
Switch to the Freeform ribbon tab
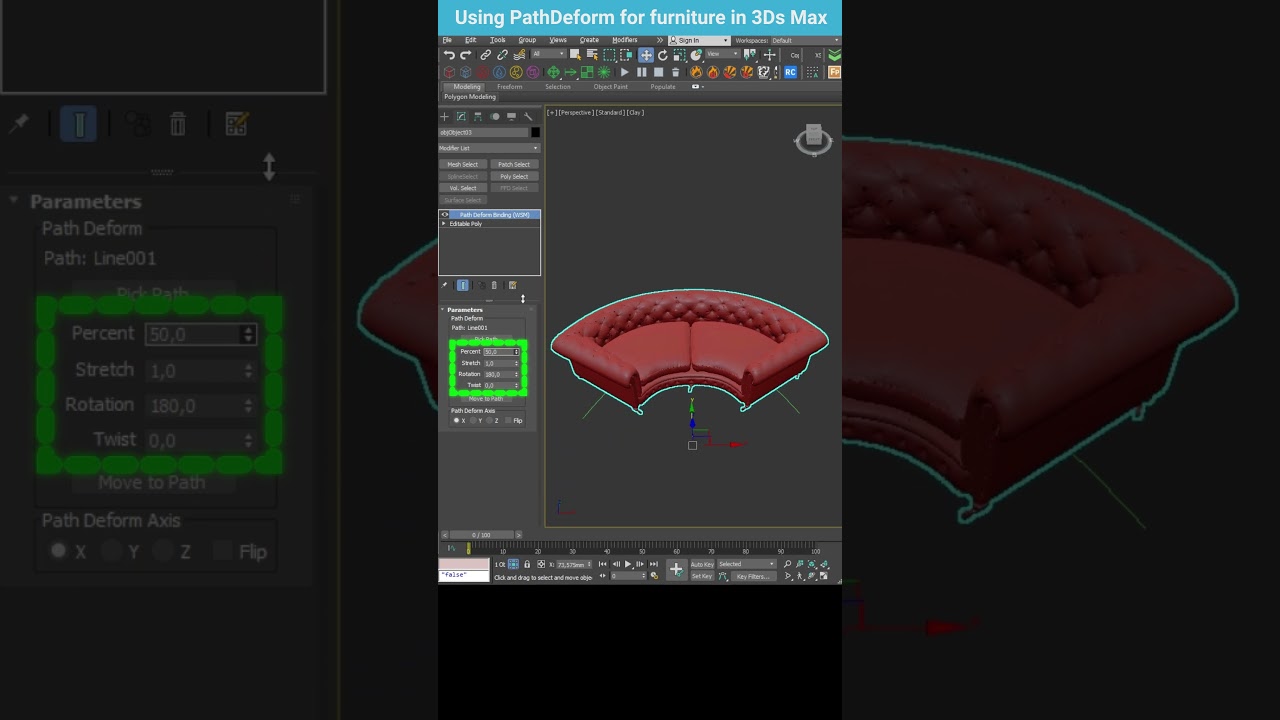coord(510,87)
